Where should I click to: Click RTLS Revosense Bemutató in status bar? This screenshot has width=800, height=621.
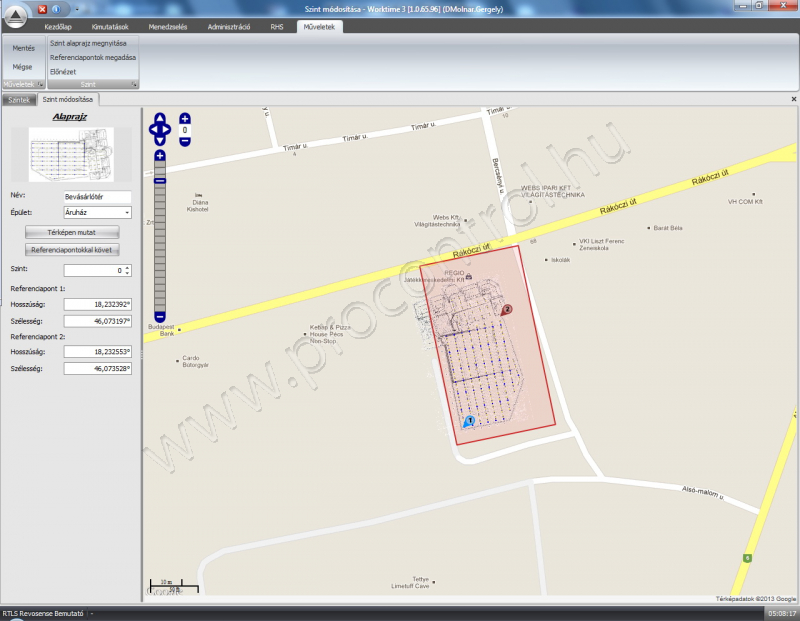point(43,613)
